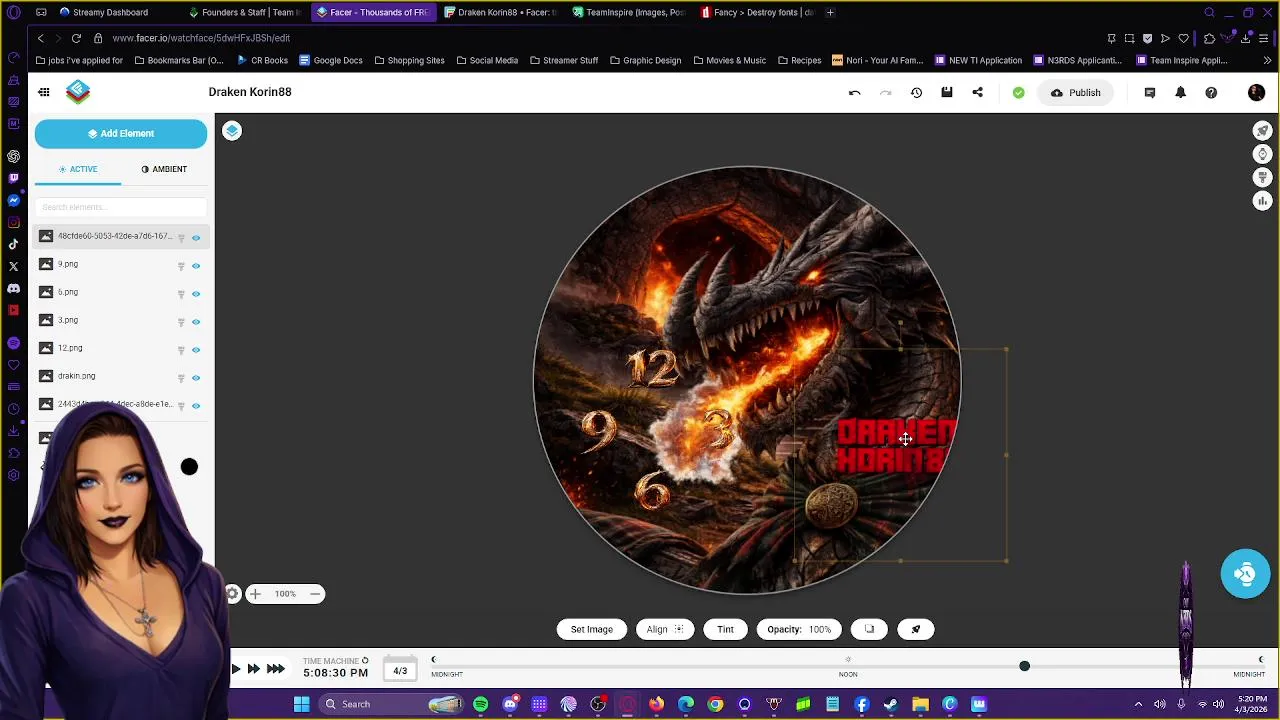This screenshot has width=1280, height=720.
Task: Expand the bookmarks bar overflow chevron
Action: pyautogui.click(x=1267, y=60)
